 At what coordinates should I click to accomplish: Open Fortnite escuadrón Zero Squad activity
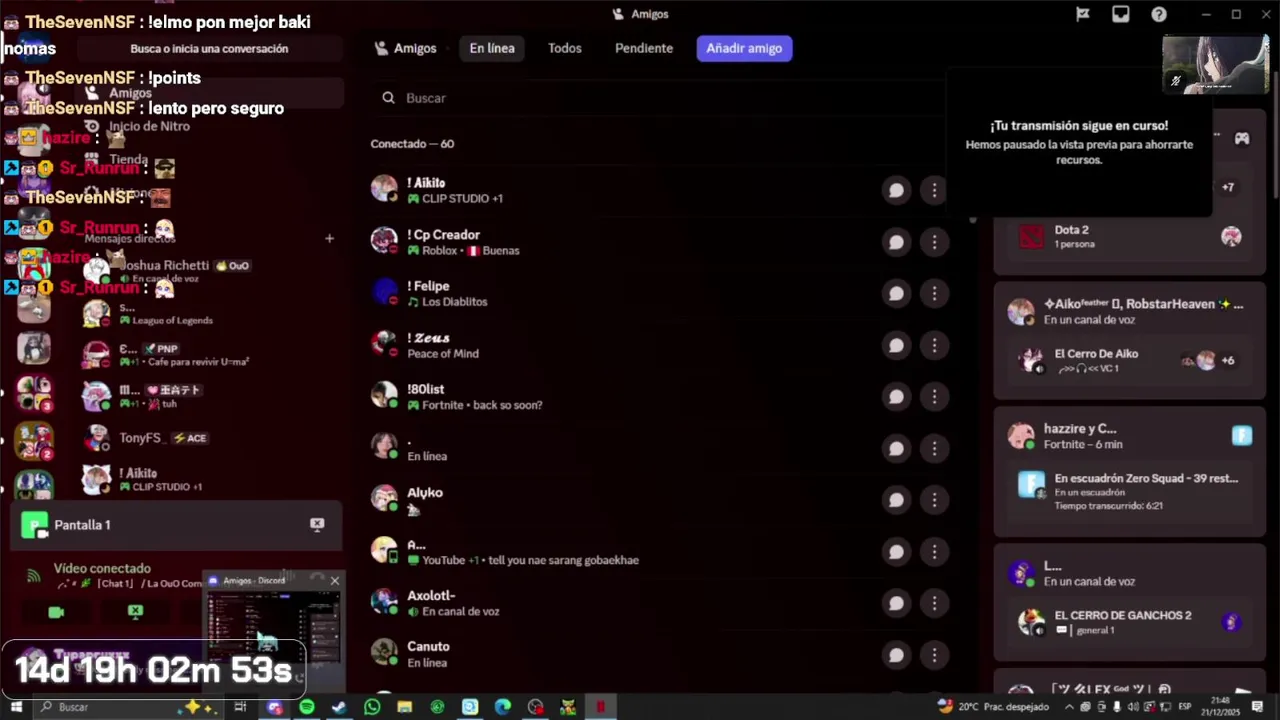point(1130,491)
